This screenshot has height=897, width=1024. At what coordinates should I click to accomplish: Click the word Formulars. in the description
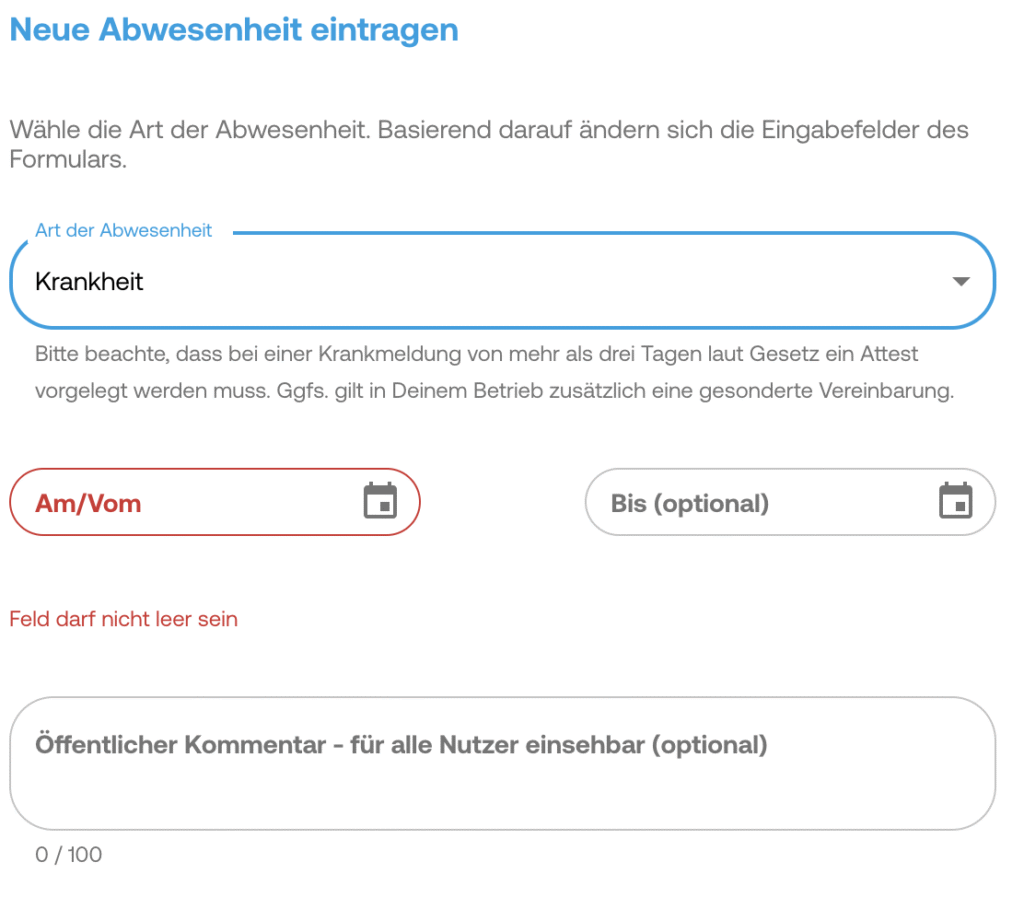[68, 160]
